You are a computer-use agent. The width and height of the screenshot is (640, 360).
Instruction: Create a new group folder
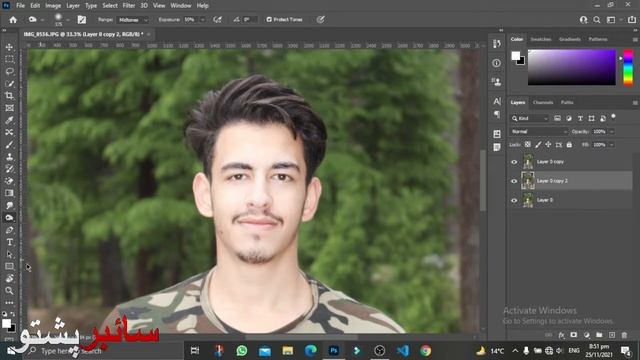tap(599, 335)
